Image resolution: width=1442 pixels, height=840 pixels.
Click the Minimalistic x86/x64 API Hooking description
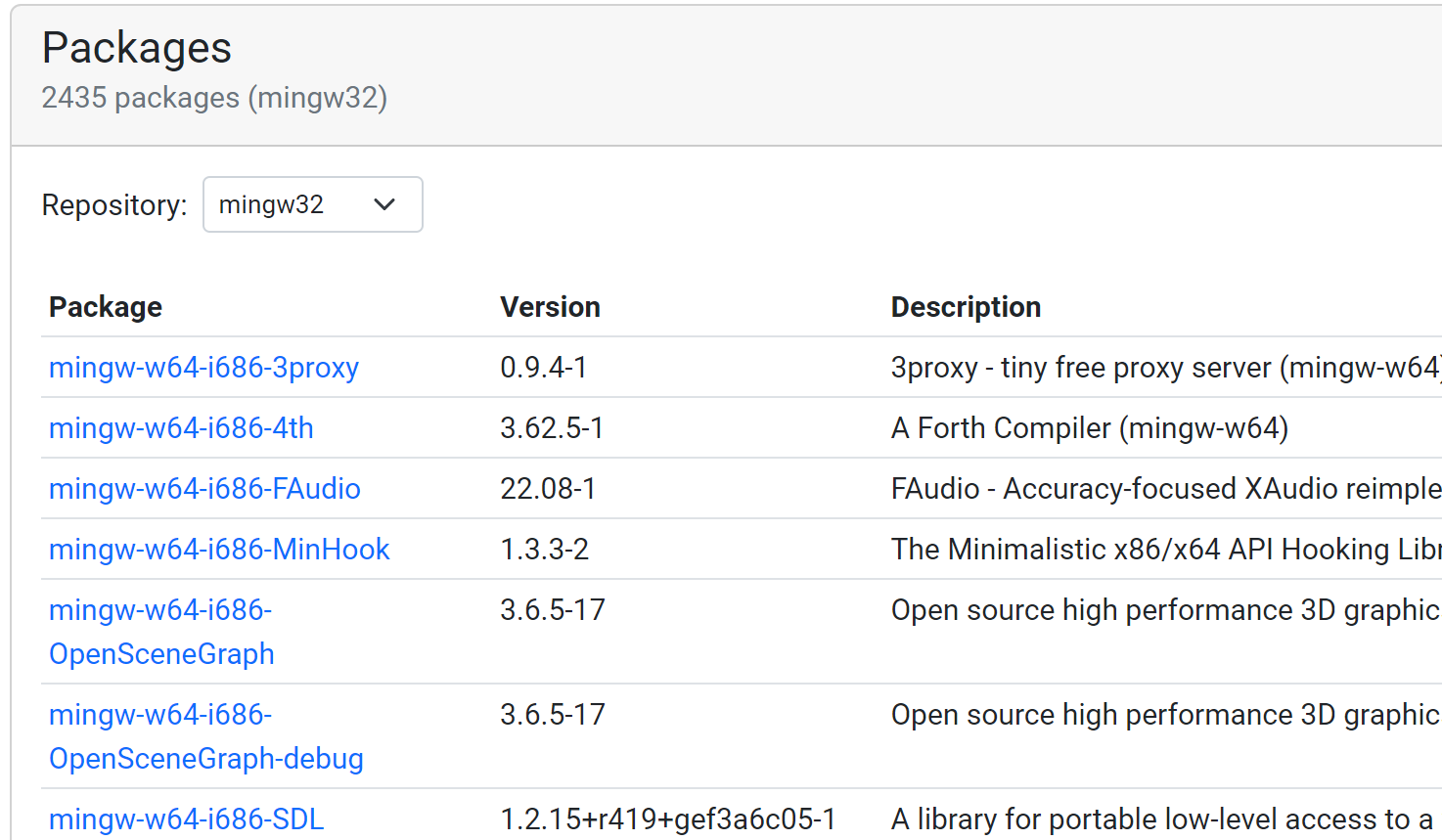click(x=1166, y=550)
